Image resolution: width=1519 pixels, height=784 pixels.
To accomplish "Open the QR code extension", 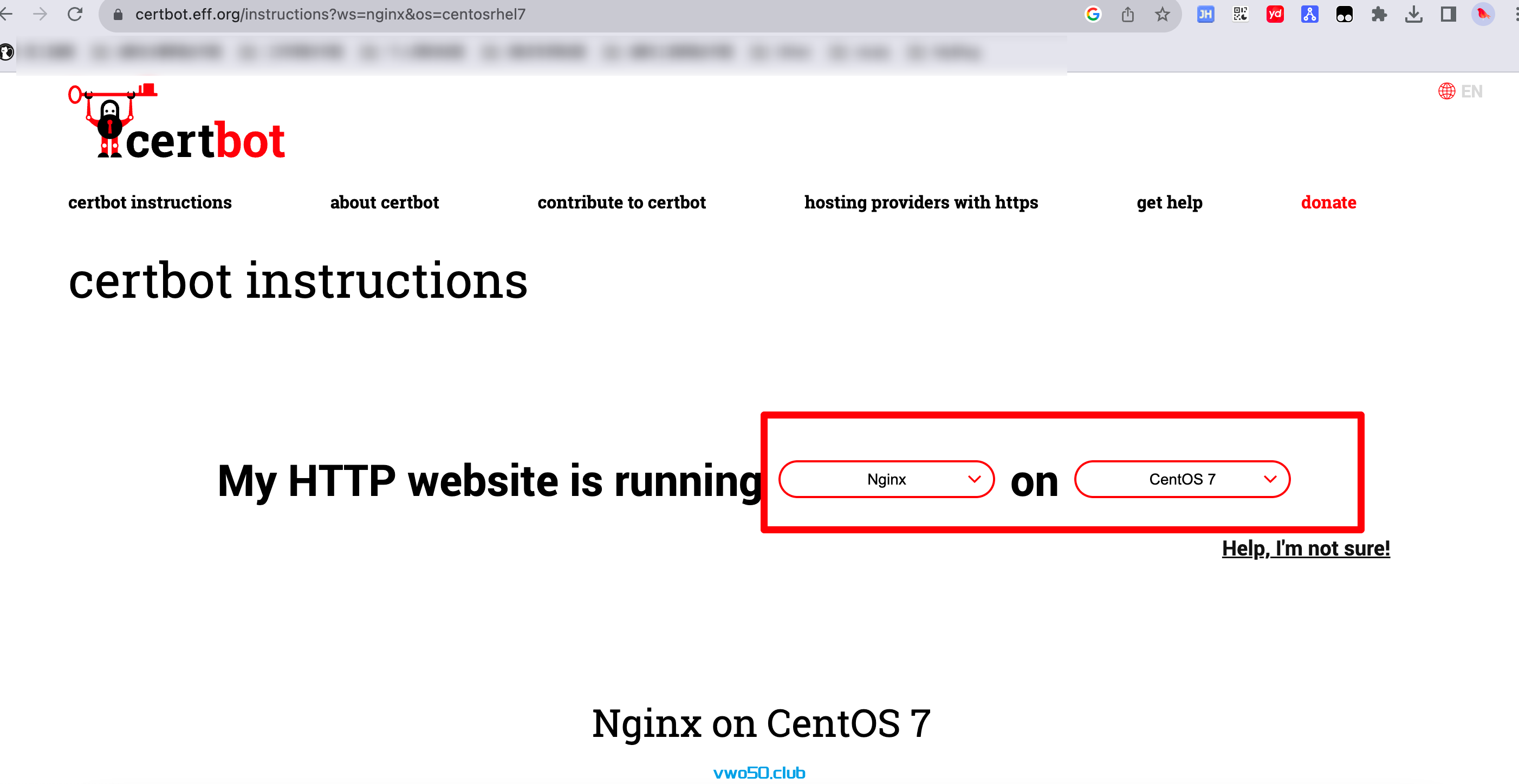I will pyautogui.click(x=1240, y=14).
